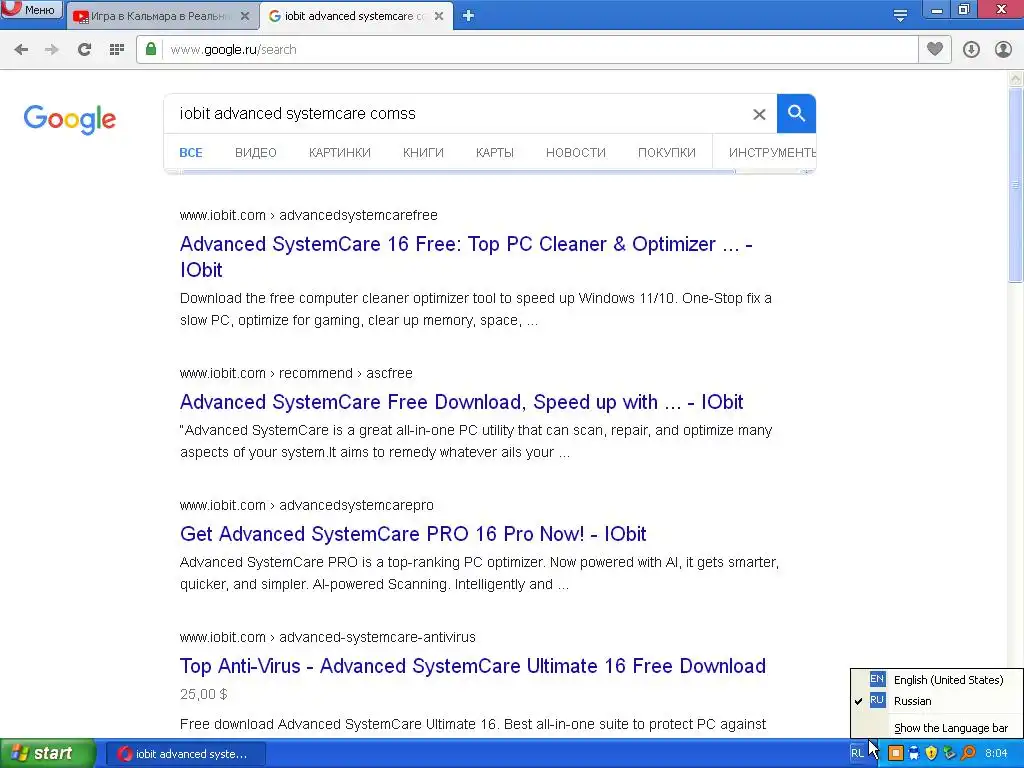Screen dimensions: 1024x768
Task: Click the scrollbar up arrow
Action: (1016, 79)
